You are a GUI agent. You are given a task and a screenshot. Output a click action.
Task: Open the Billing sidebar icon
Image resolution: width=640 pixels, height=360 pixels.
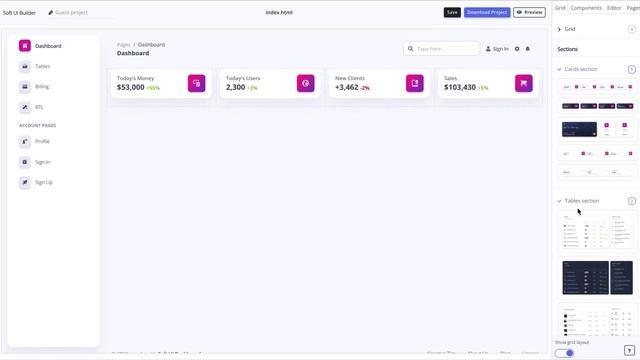25,87
